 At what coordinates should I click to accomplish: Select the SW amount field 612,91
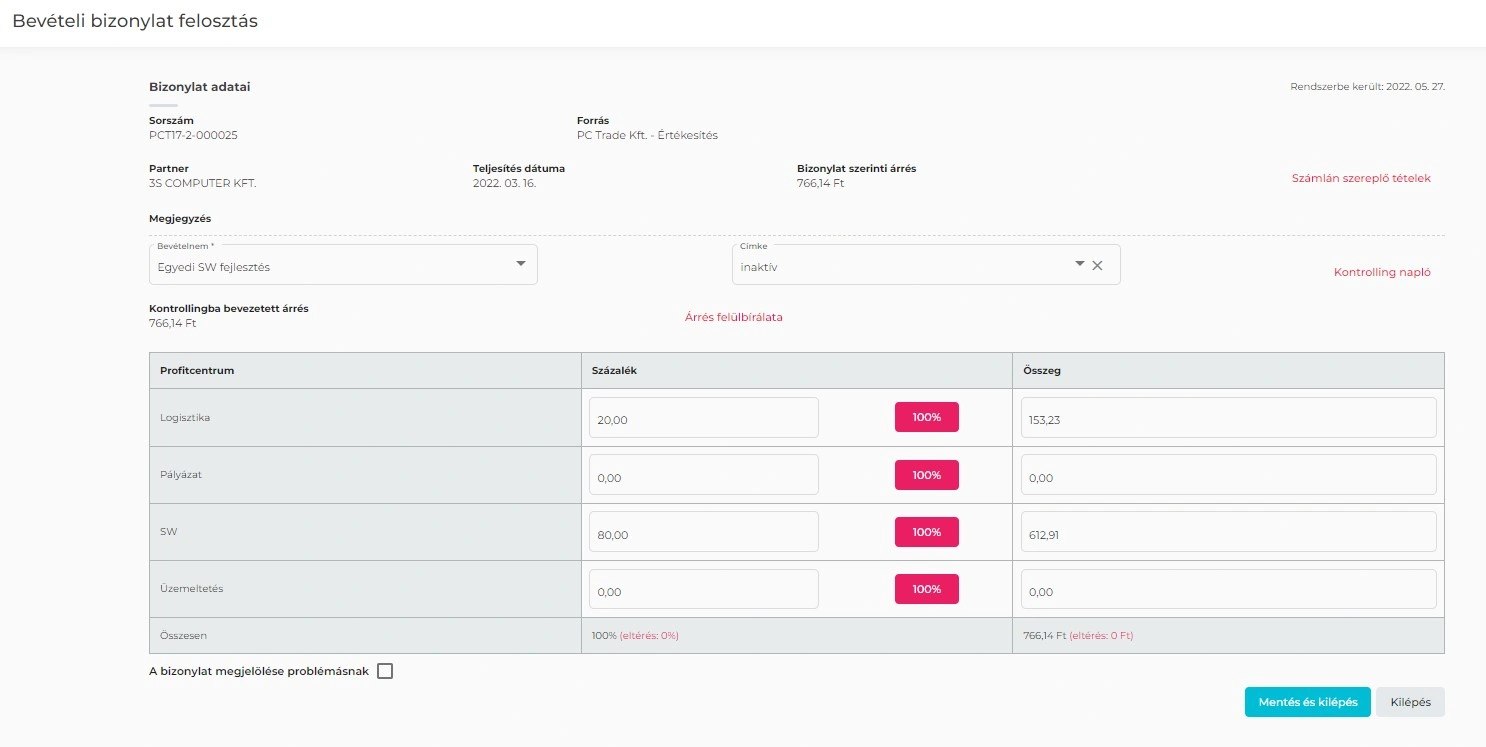point(1228,532)
